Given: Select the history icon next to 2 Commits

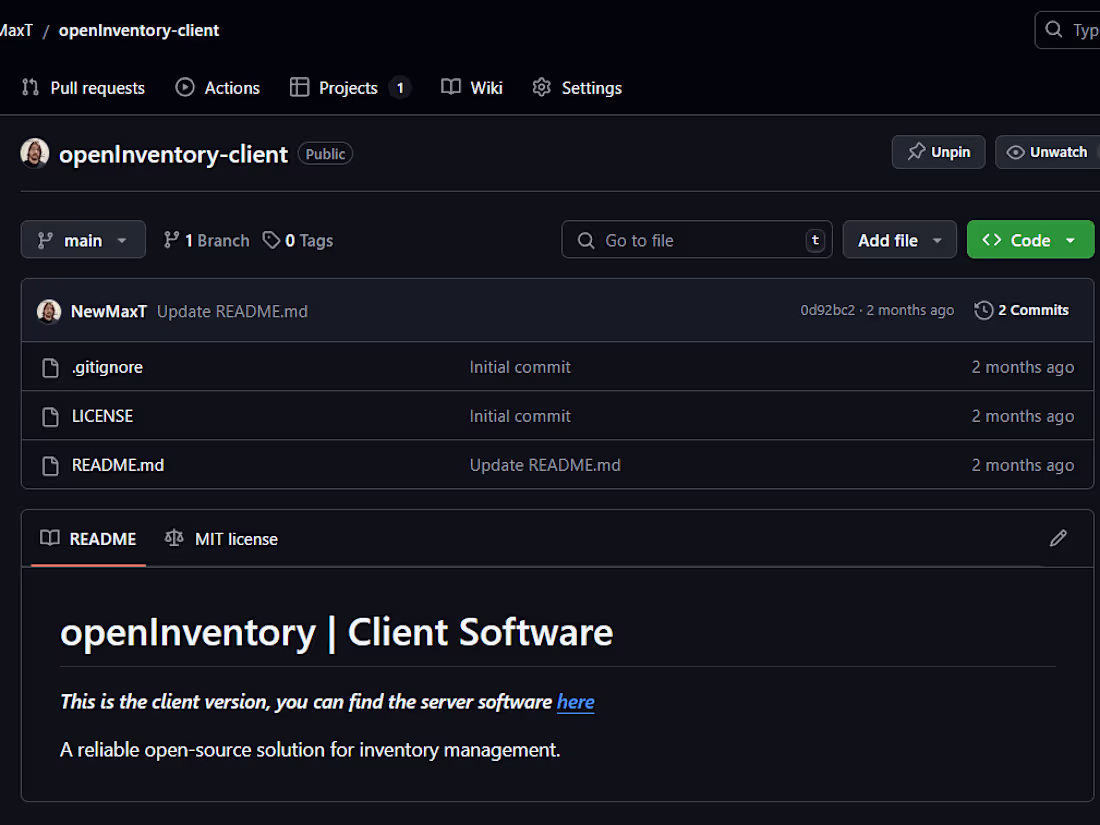Looking at the screenshot, I should pyautogui.click(x=982, y=310).
